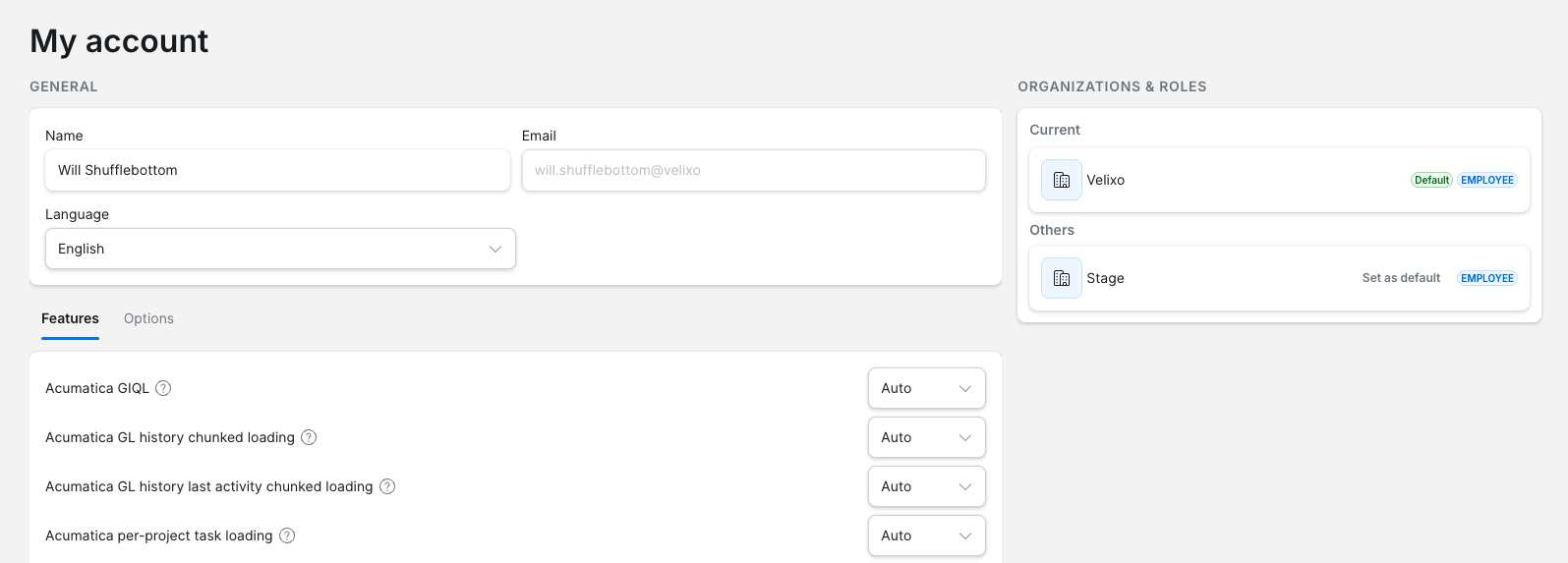This screenshot has width=1568, height=563.
Task: Open GL history last activity Auto dropdown
Action: [x=927, y=486]
